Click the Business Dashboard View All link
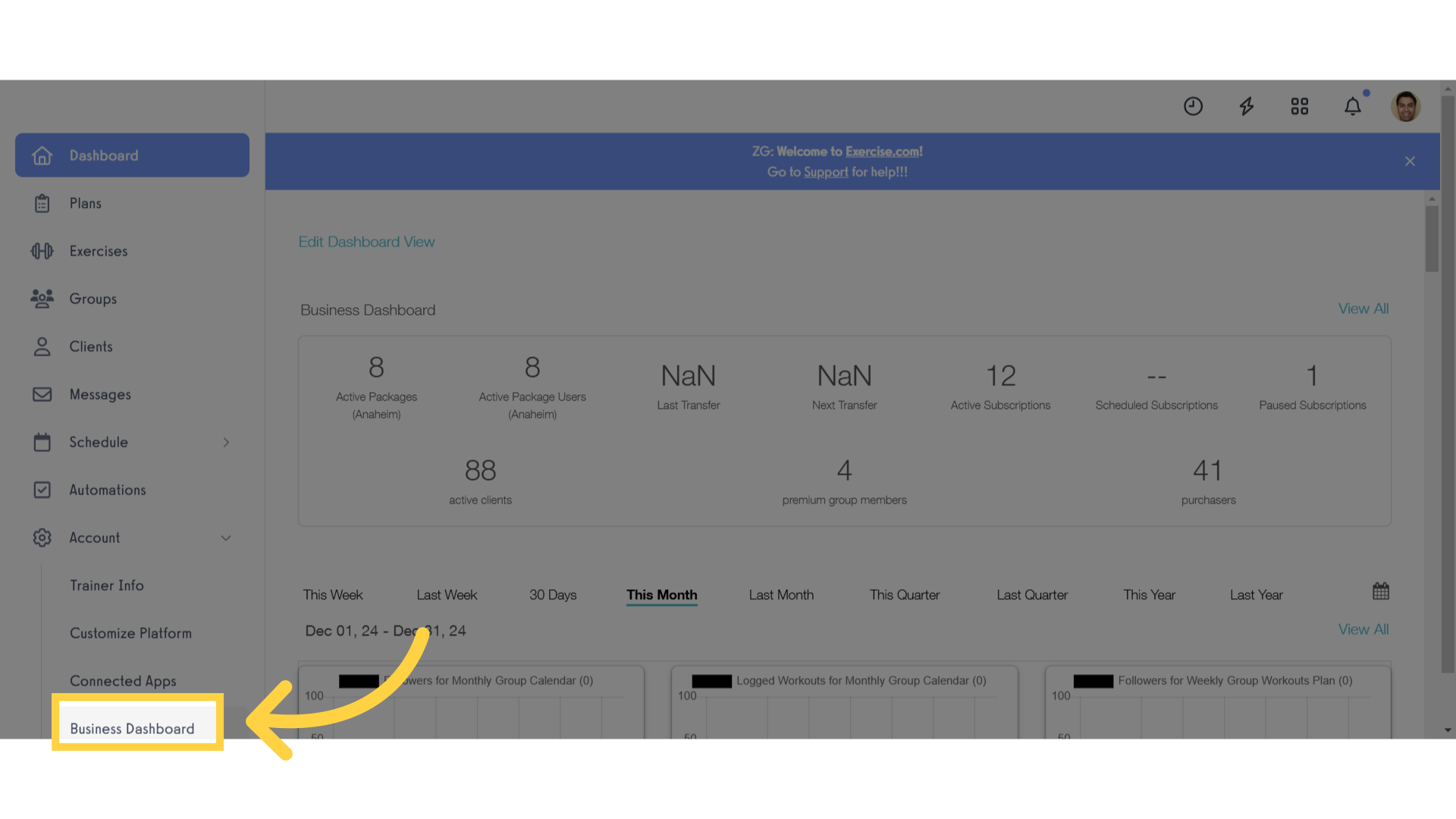 pos(1363,308)
